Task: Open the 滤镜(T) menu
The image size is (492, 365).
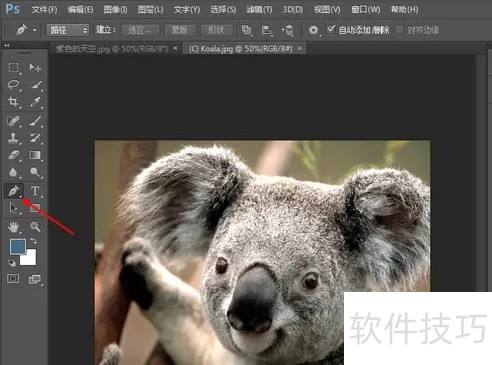Action: [x=259, y=10]
